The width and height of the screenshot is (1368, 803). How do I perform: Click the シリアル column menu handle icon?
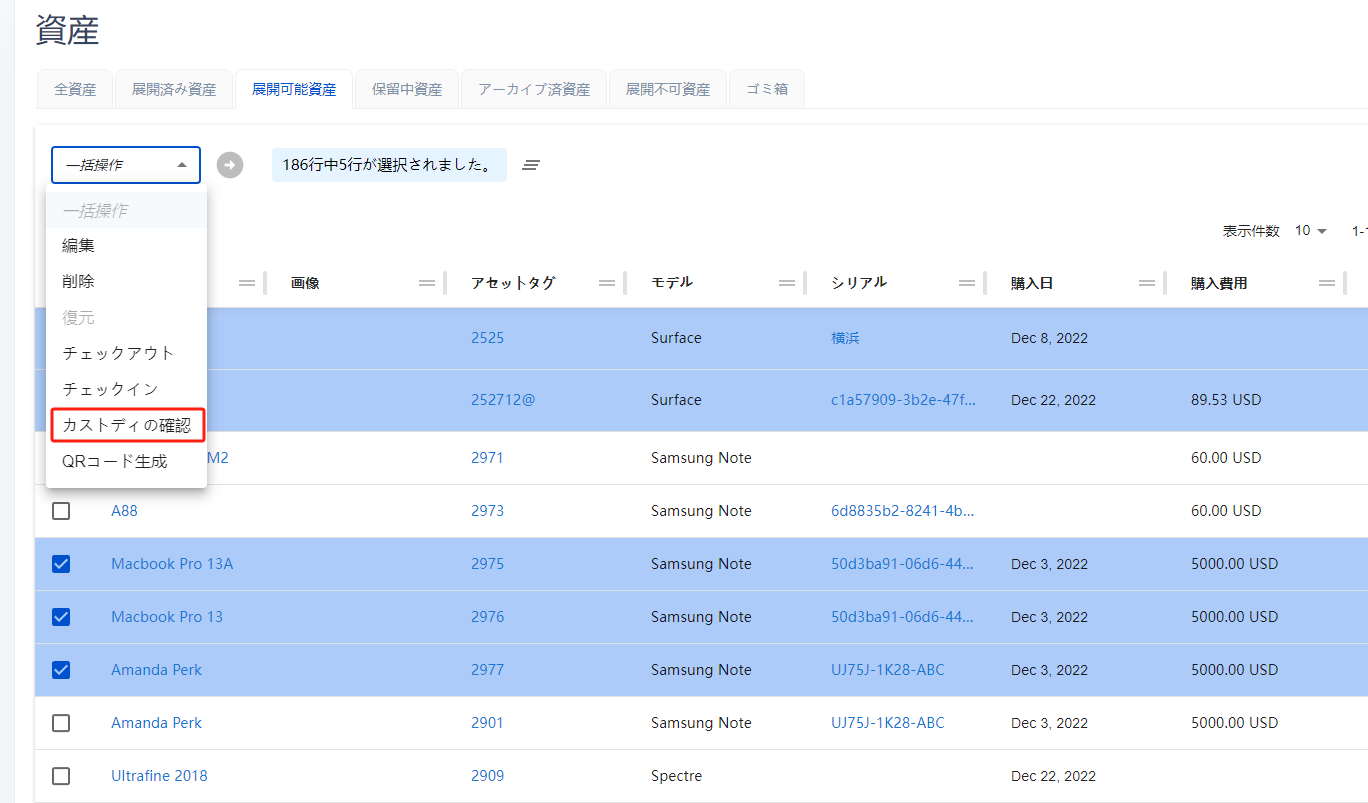point(967,283)
